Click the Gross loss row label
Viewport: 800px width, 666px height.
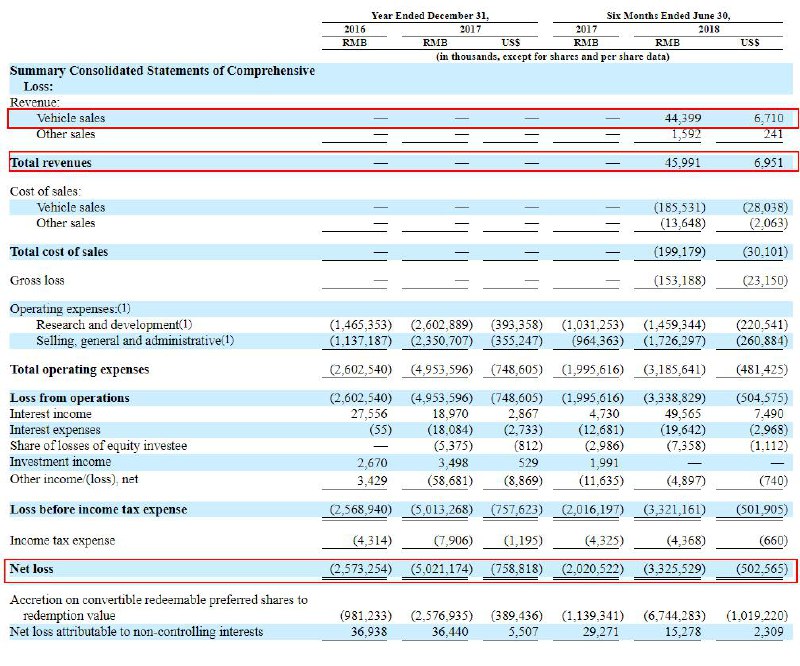pyautogui.click(x=37, y=281)
